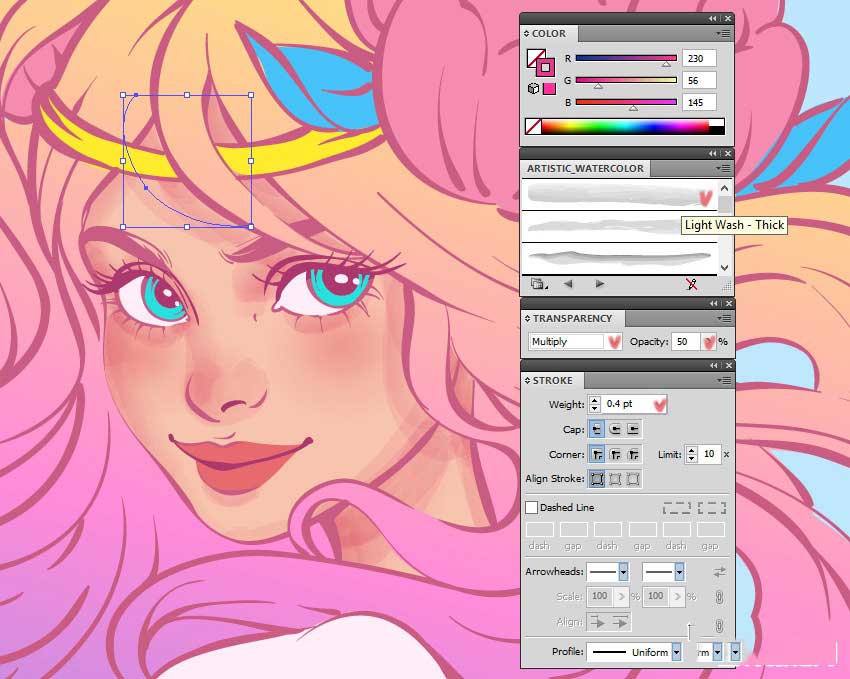Click first arrowhead Align icon
Viewport: 850px width, 679px height.
coord(597,622)
